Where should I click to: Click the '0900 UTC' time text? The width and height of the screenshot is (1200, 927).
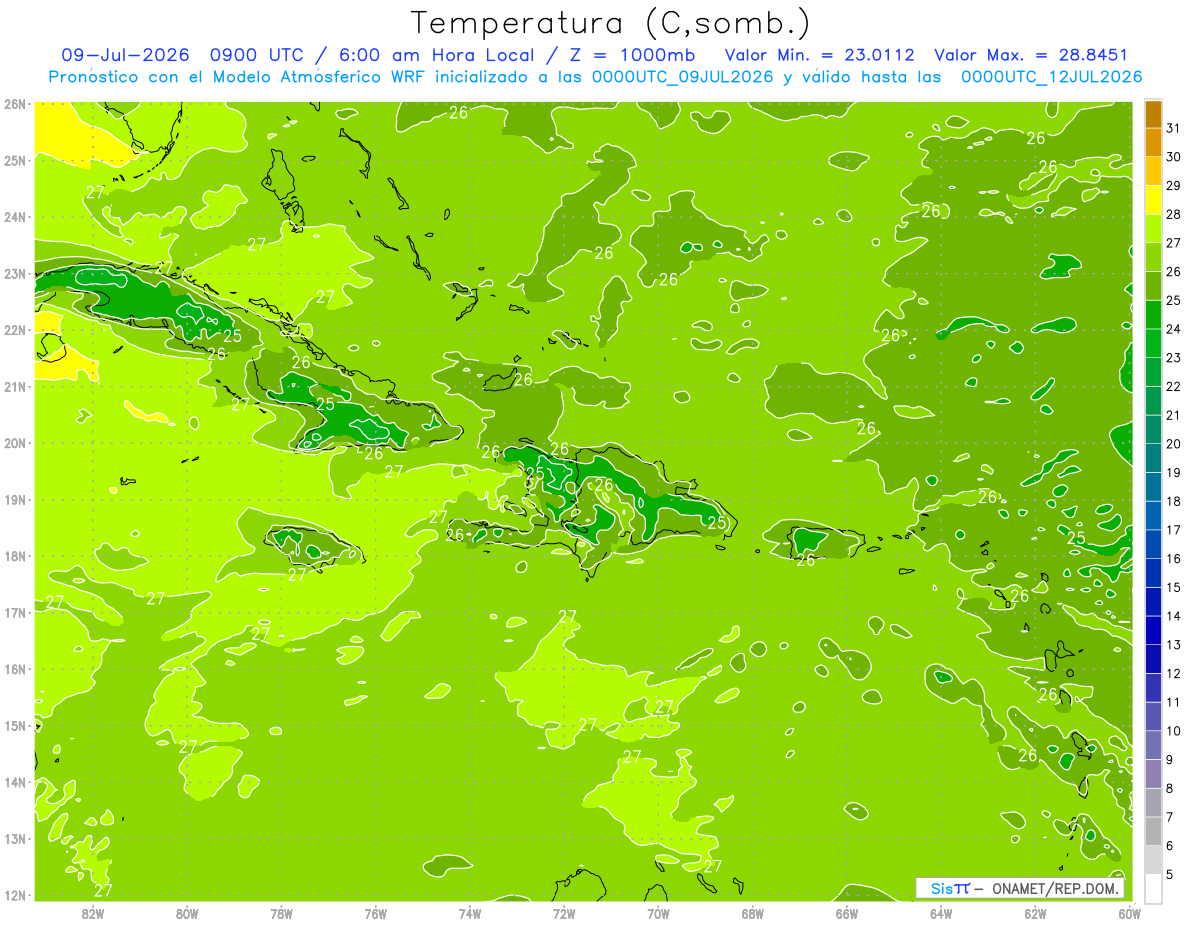click(259, 55)
